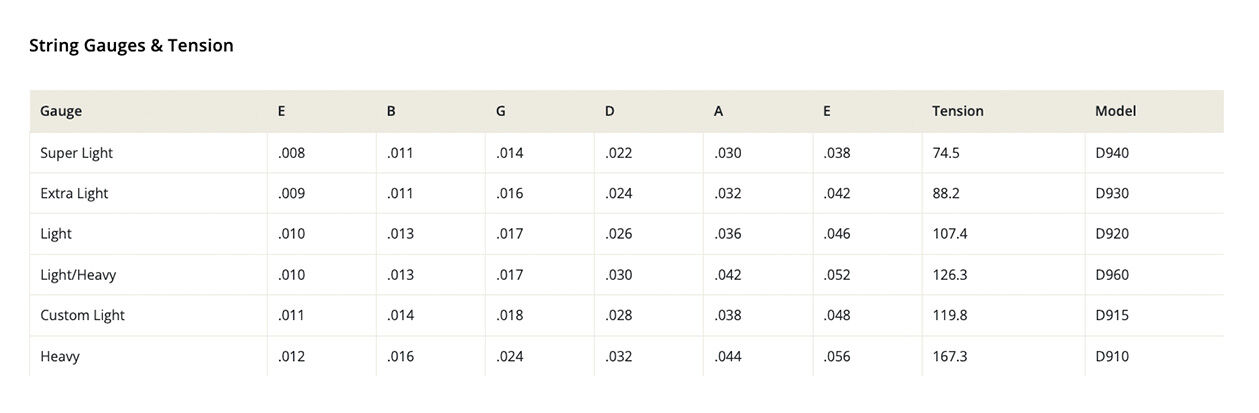Click the D string column header
The height and width of the screenshot is (413, 1259).
coord(609,111)
